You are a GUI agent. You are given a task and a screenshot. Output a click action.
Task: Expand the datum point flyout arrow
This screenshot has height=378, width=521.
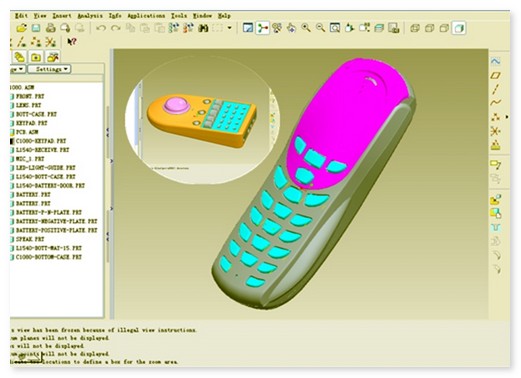[507, 117]
